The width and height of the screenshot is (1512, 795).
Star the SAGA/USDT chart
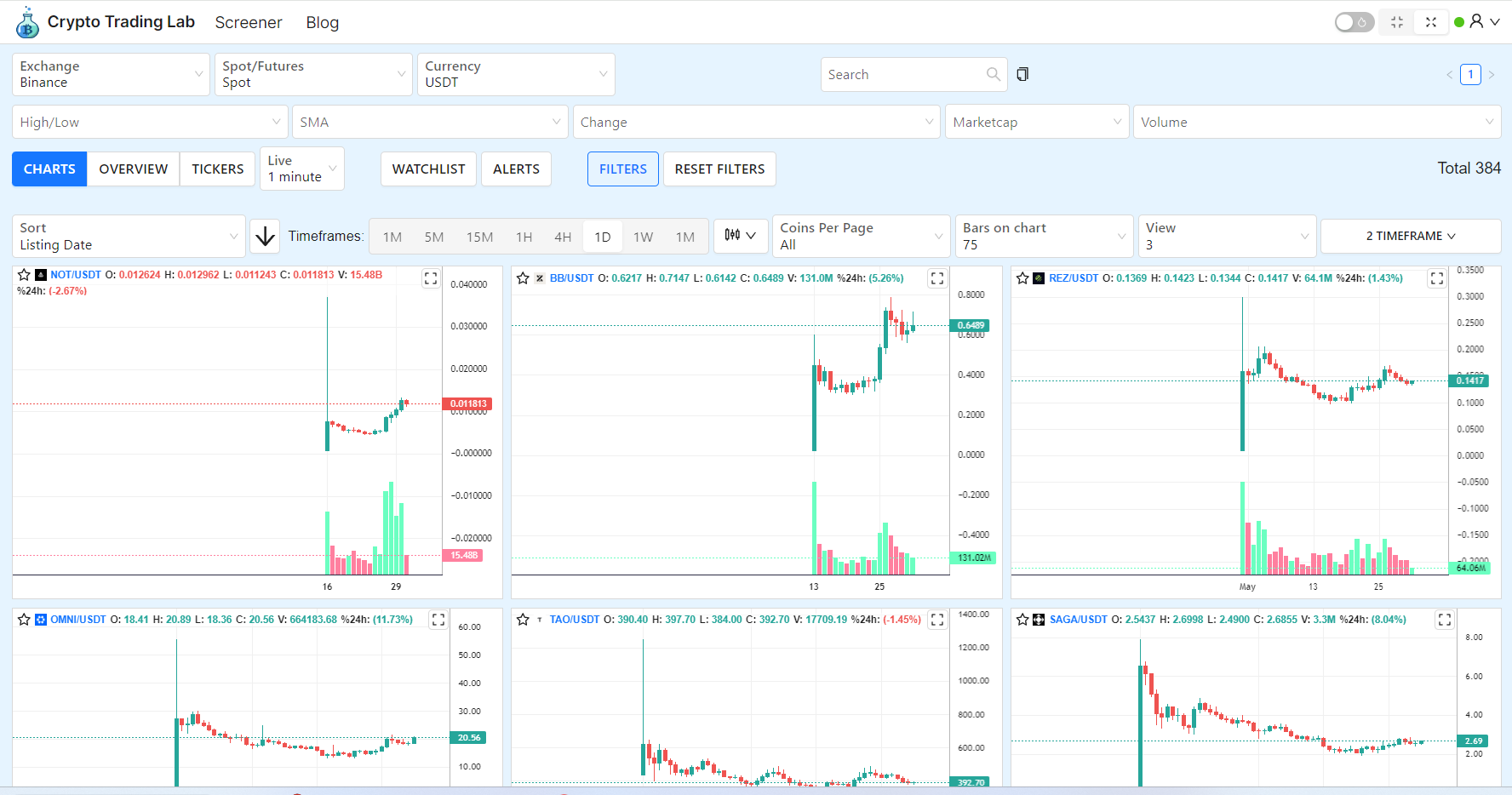point(1022,620)
